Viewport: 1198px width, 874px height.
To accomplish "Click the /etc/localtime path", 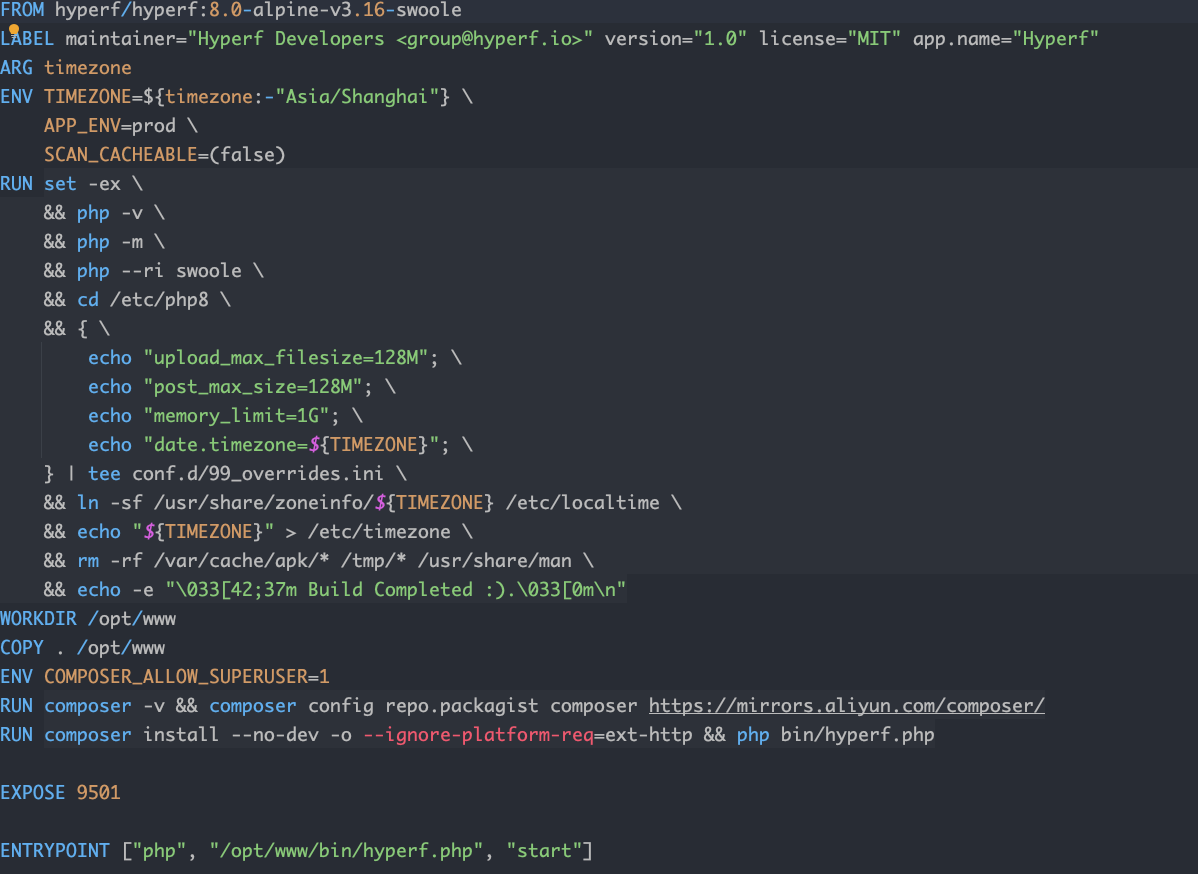I will (x=582, y=503).
